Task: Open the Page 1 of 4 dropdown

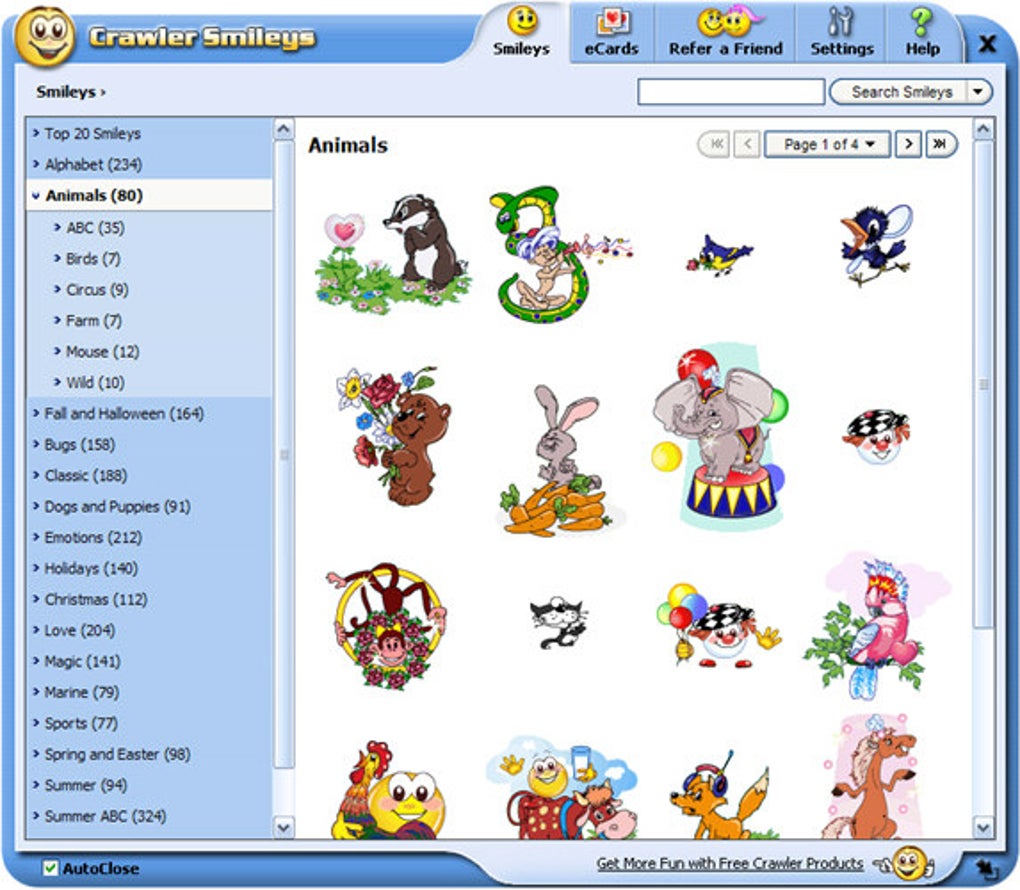Action: [826, 143]
